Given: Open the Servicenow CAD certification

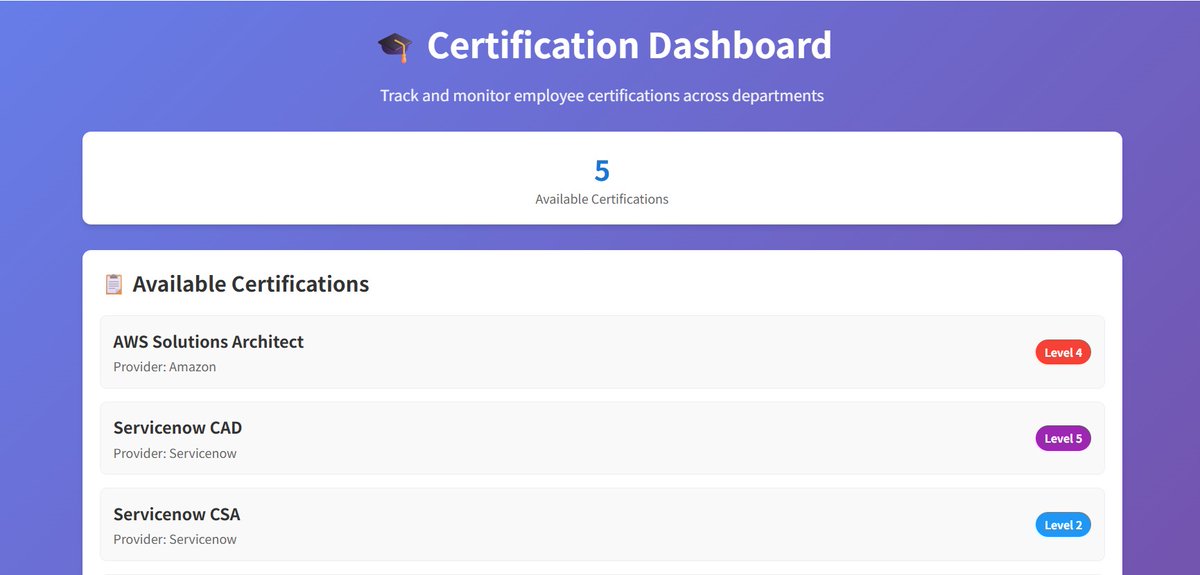Looking at the screenshot, I should 602,438.
